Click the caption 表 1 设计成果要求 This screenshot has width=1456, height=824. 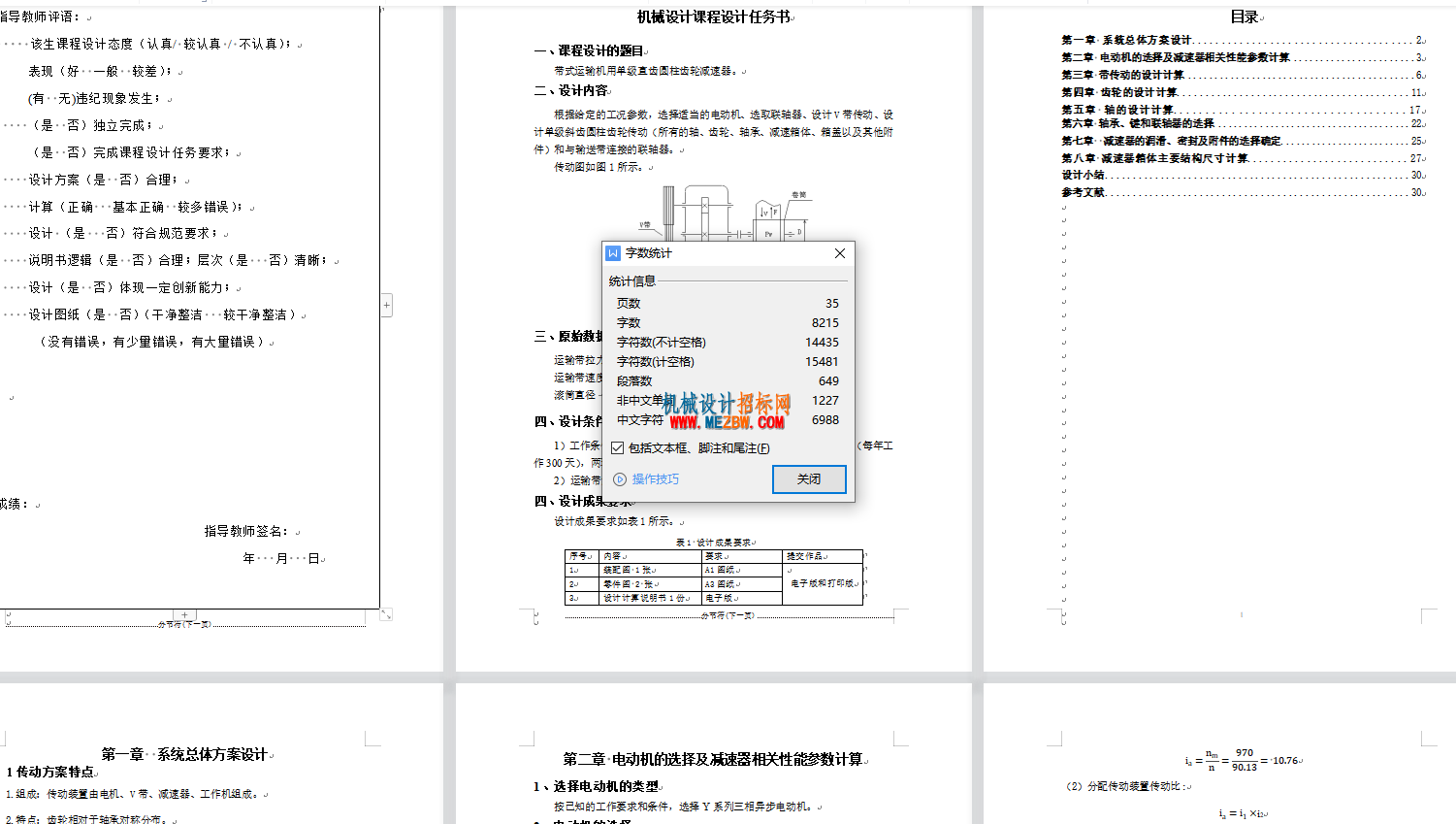pos(714,543)
